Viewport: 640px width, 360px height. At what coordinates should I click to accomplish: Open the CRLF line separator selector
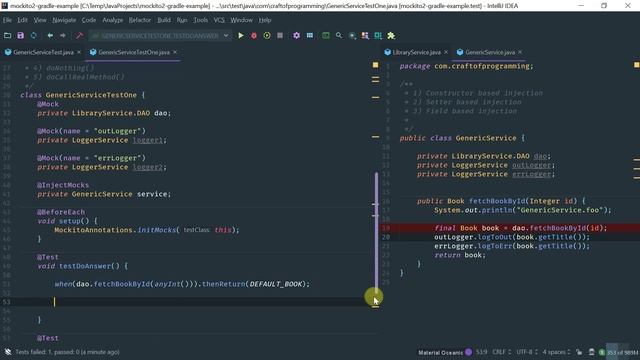click(501, 352)
